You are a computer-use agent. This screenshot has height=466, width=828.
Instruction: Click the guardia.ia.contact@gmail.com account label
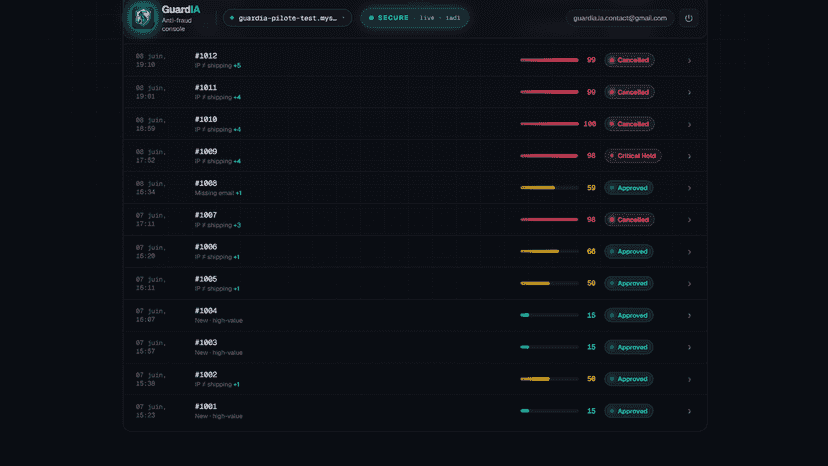tap(620, 18)
